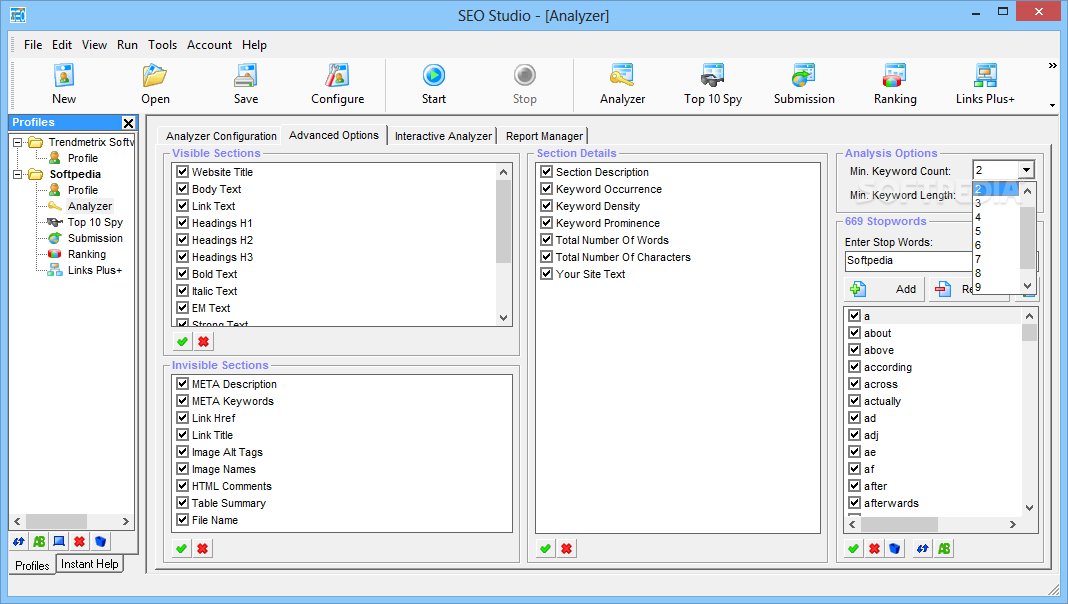Click the Visible Sections list down scroll arrow
Viewport: 1068px width, 604px height.
click(x=503, y=318)
